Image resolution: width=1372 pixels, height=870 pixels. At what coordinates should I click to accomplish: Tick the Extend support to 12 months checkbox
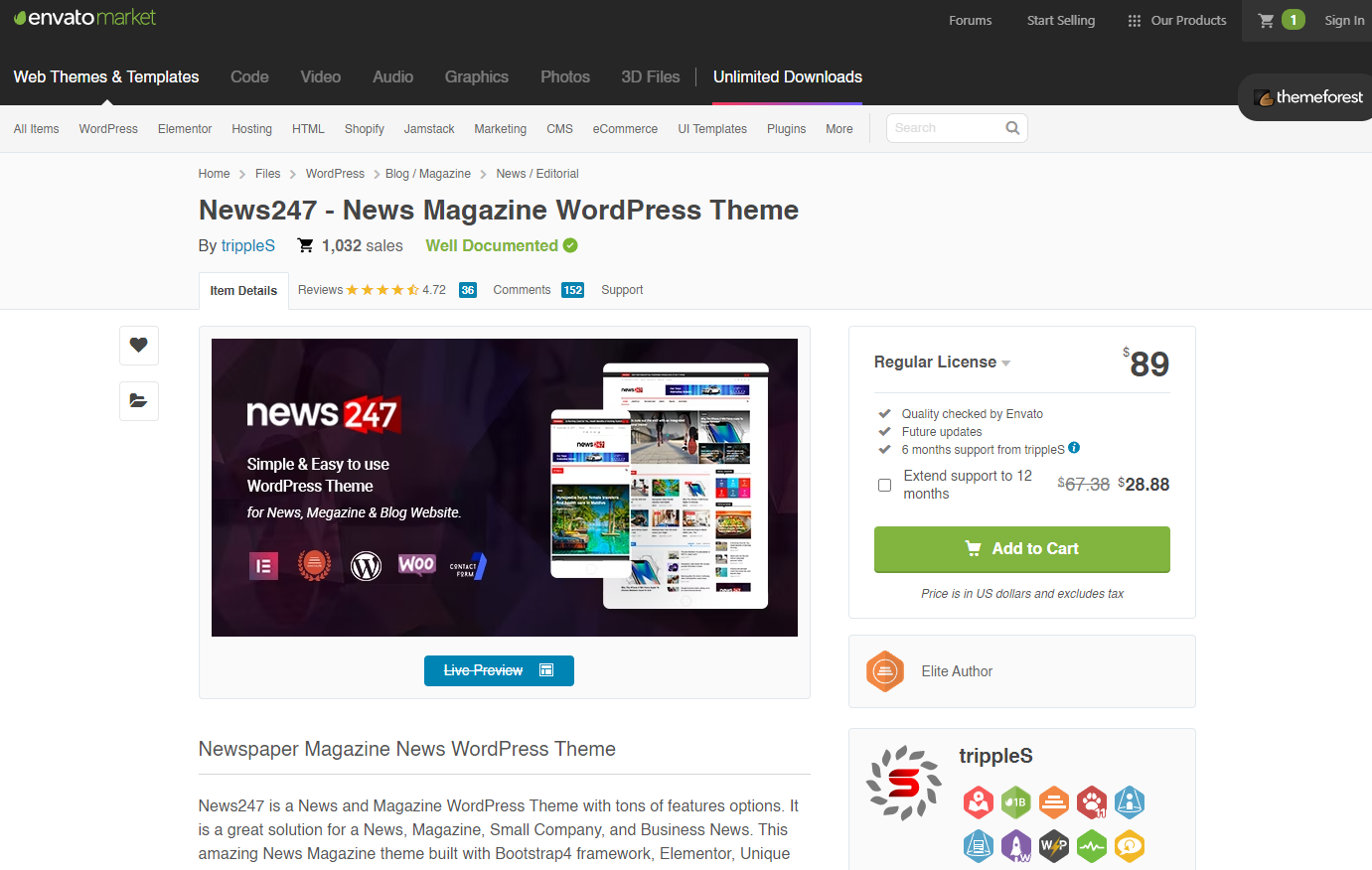[x=884, y=485]
